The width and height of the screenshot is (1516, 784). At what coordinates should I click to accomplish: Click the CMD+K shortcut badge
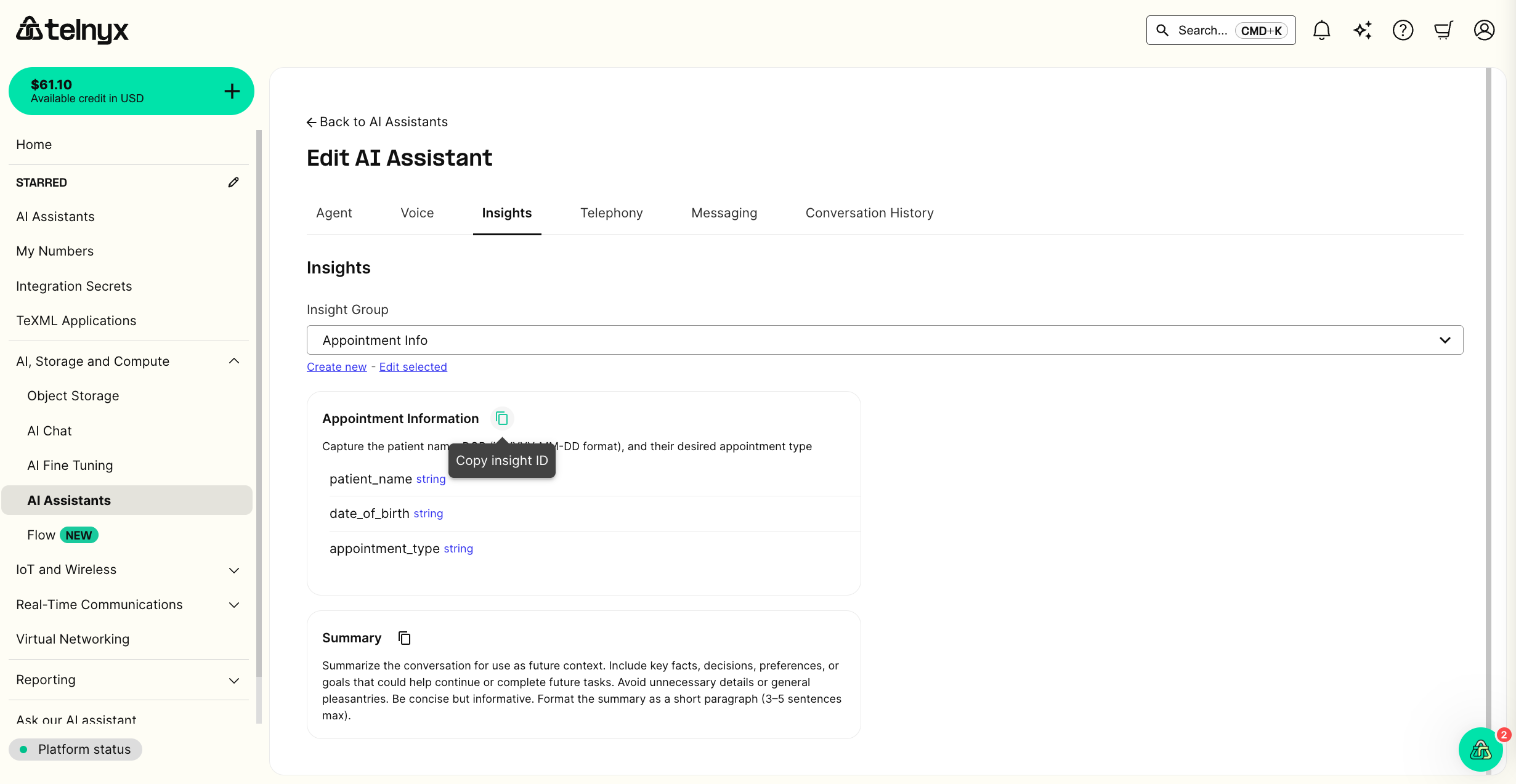pyautogui.click(x=1261, y=31)
